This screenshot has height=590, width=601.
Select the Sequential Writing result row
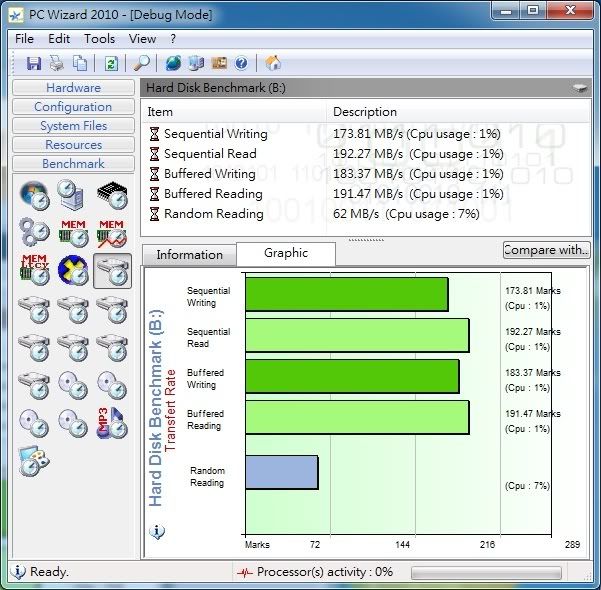point(366,134)
